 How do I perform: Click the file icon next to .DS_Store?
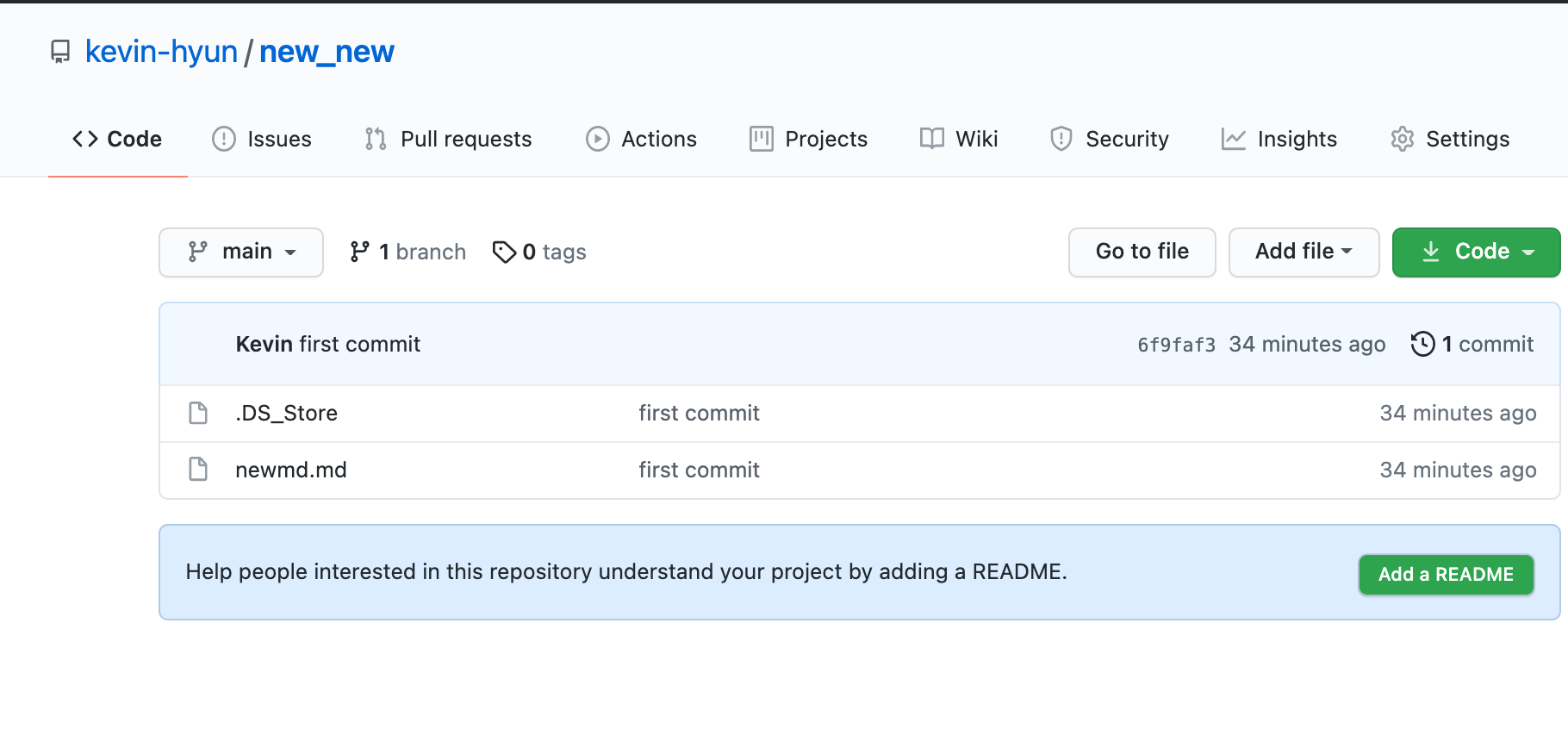point(198,414)
